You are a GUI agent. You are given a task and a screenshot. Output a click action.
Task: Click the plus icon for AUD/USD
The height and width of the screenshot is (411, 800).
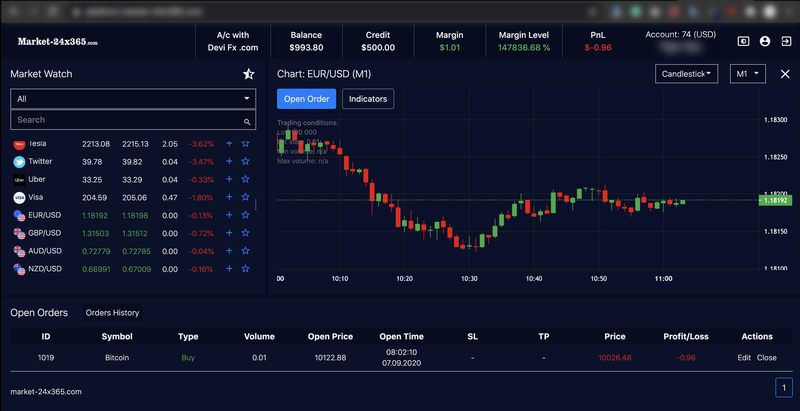coord(229,251)
